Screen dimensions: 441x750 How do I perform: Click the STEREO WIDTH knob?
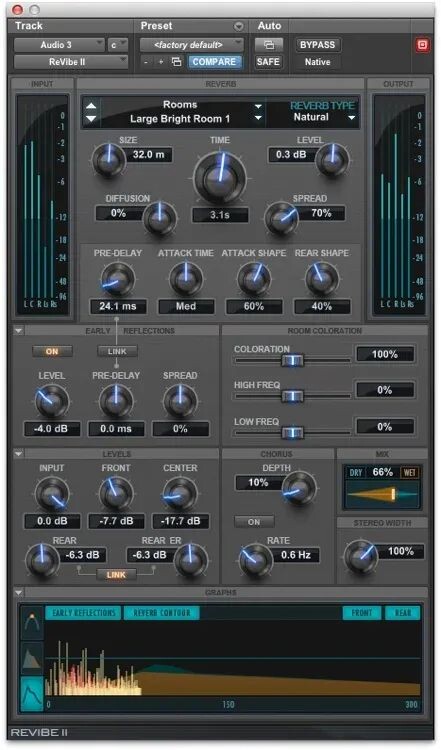pyautogui.click(x=361, y=557)
